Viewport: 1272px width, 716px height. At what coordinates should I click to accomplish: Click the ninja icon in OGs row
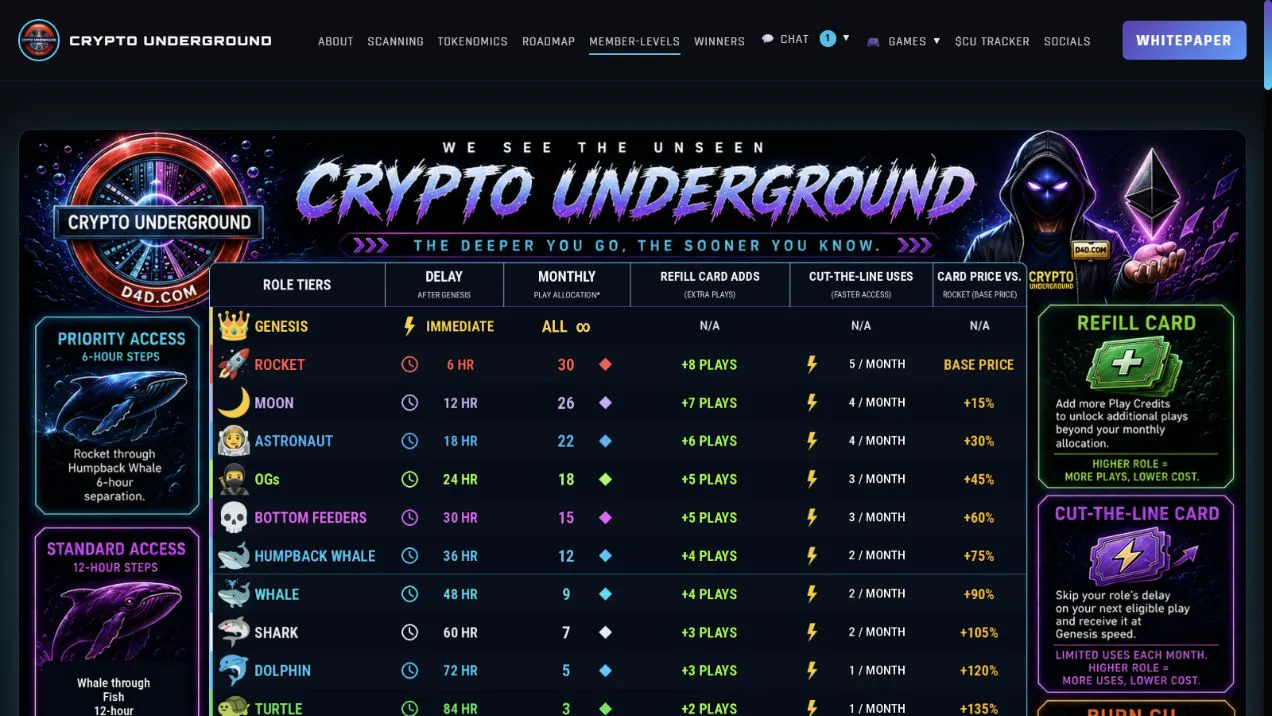[x=233, y=479]
